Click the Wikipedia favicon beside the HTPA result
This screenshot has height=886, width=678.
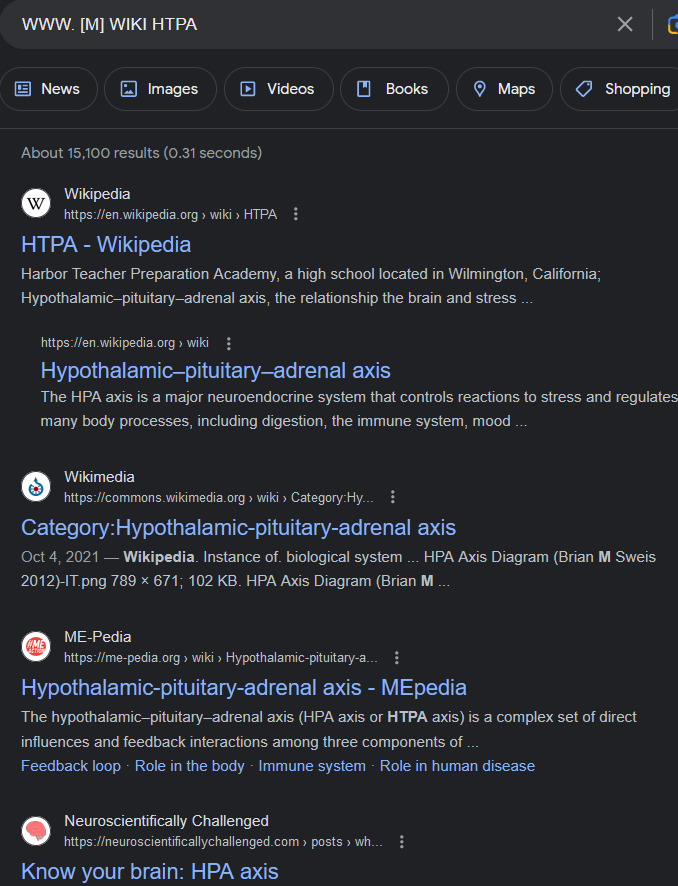point(36,203)
